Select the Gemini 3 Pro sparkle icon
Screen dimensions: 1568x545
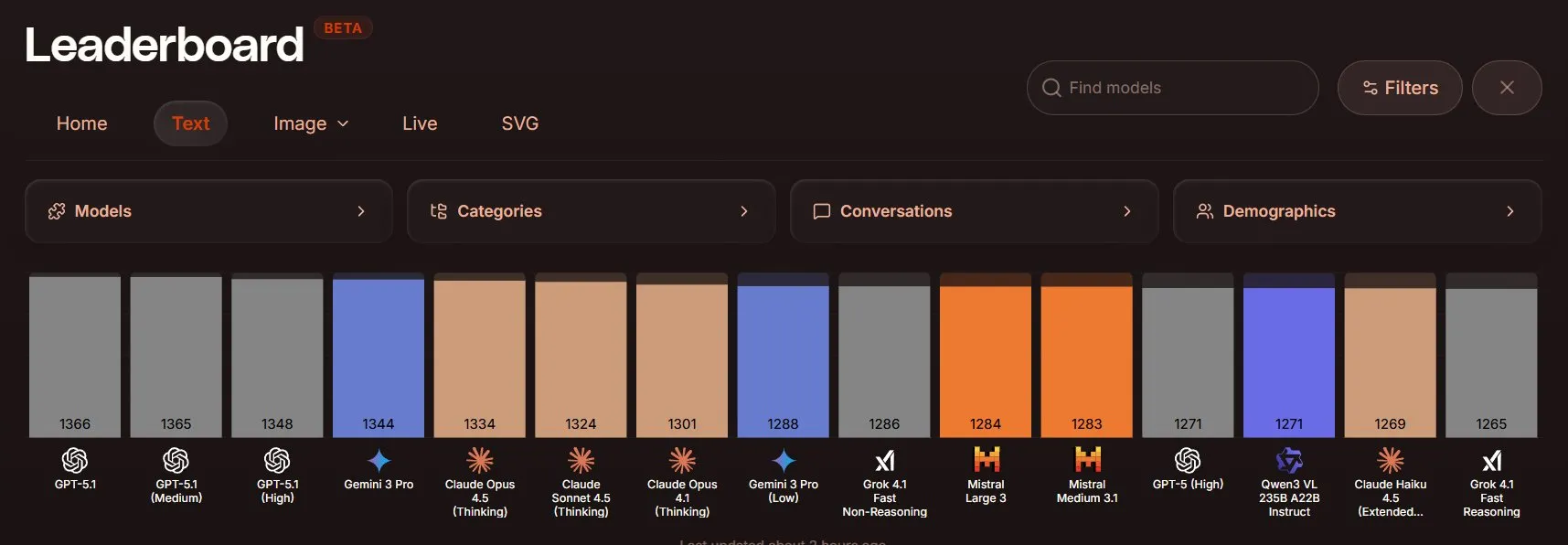click(x=378, y=460)
